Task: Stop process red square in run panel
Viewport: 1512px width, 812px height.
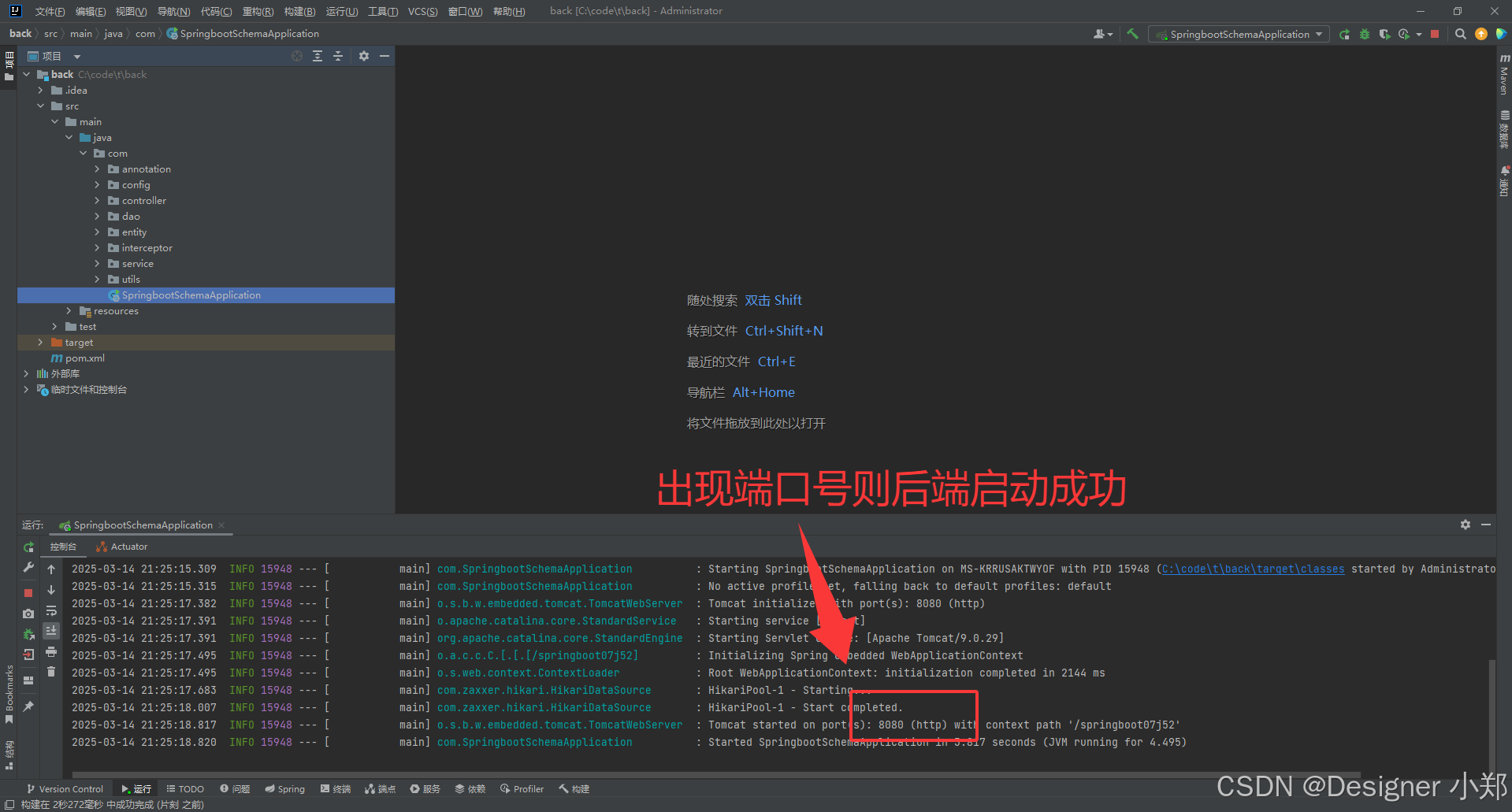Action: pos(28,592)
